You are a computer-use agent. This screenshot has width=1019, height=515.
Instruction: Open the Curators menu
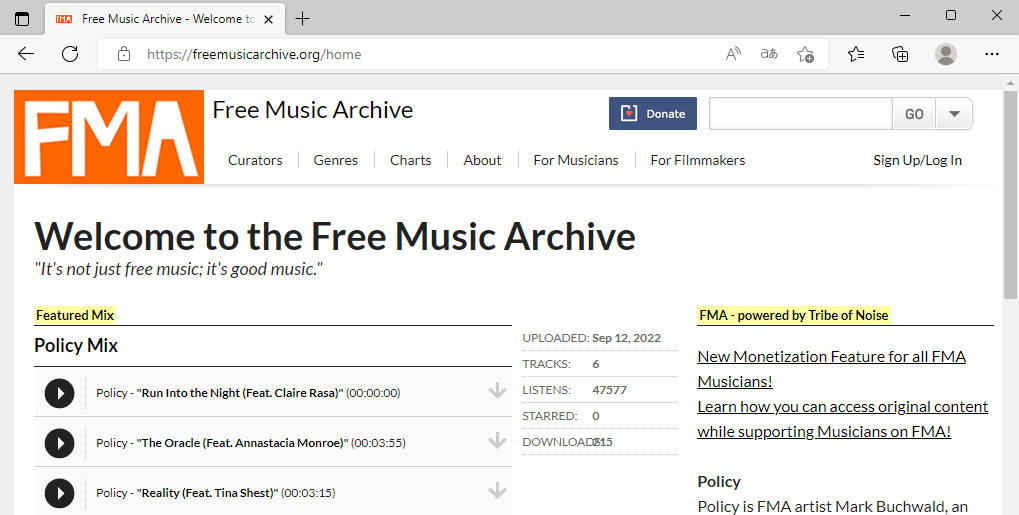click(255, 160)
